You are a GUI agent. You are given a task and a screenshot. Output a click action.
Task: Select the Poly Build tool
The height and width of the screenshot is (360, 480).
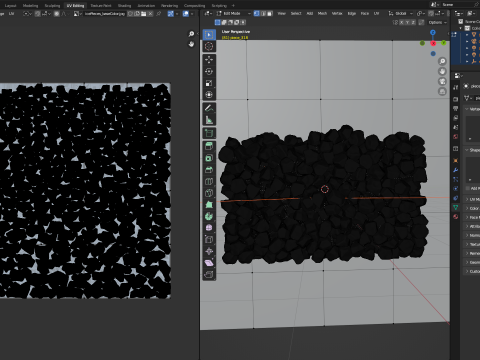click(x=209, y=204)
